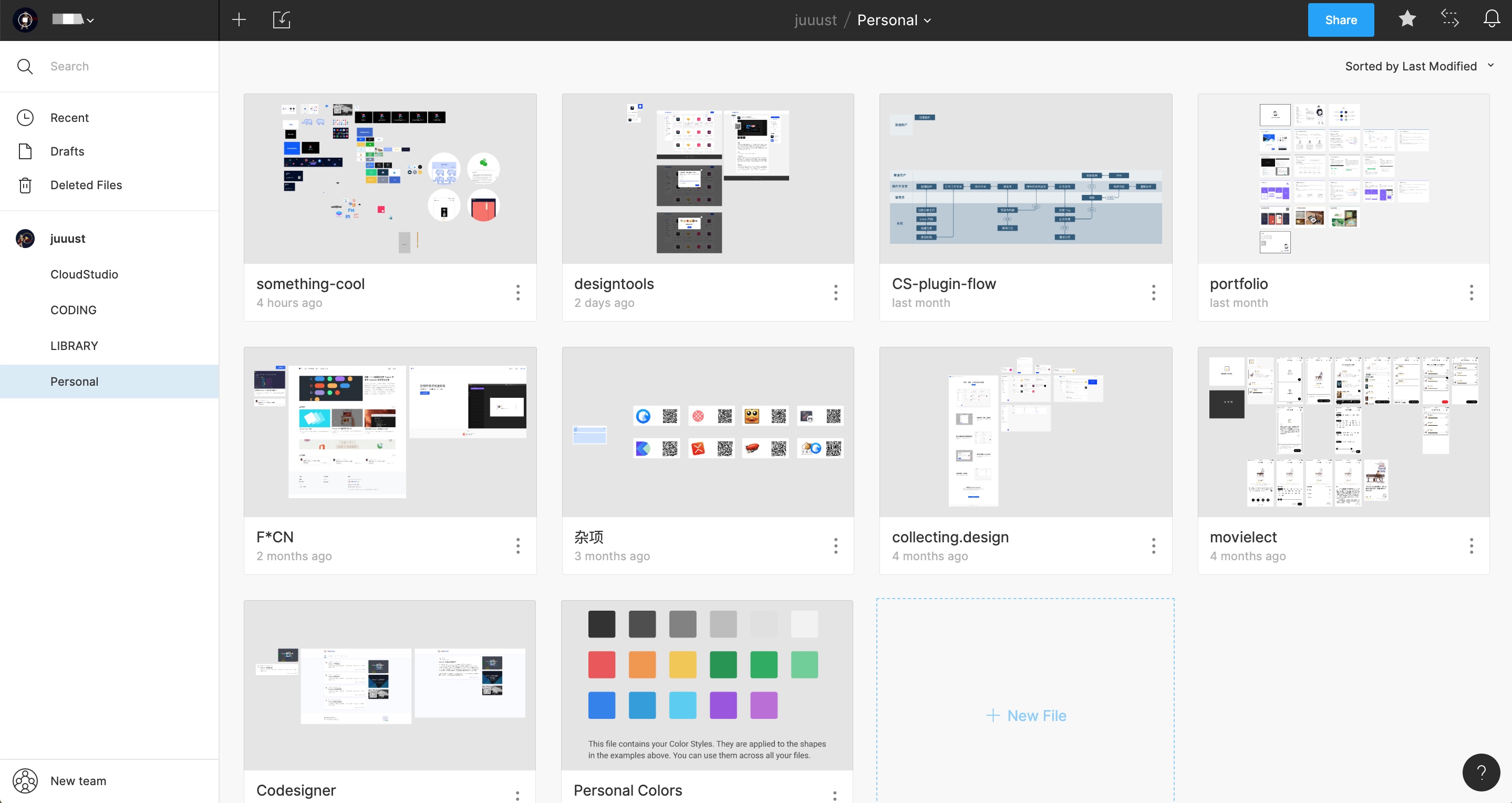Open the help question mark button
This screenshot has width=1512, height=803.
tap(1481, 773)
